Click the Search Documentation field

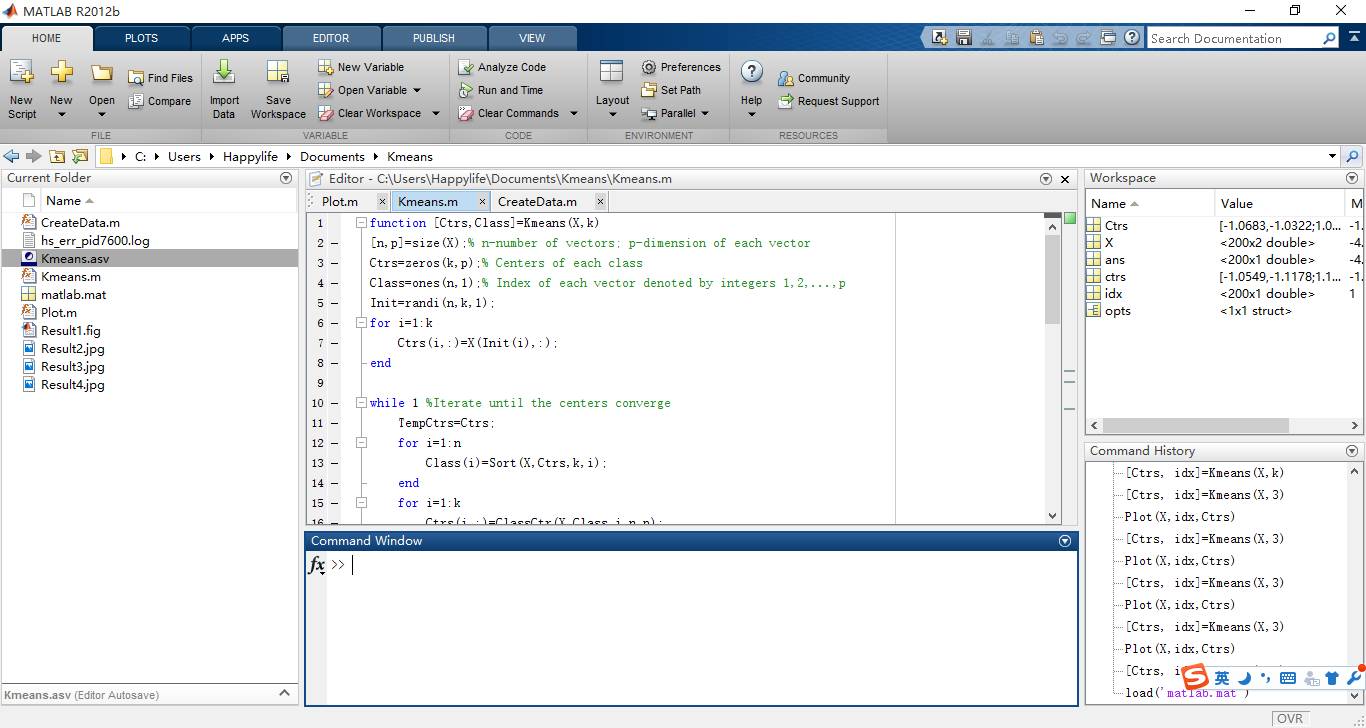tap(1233, 38)
